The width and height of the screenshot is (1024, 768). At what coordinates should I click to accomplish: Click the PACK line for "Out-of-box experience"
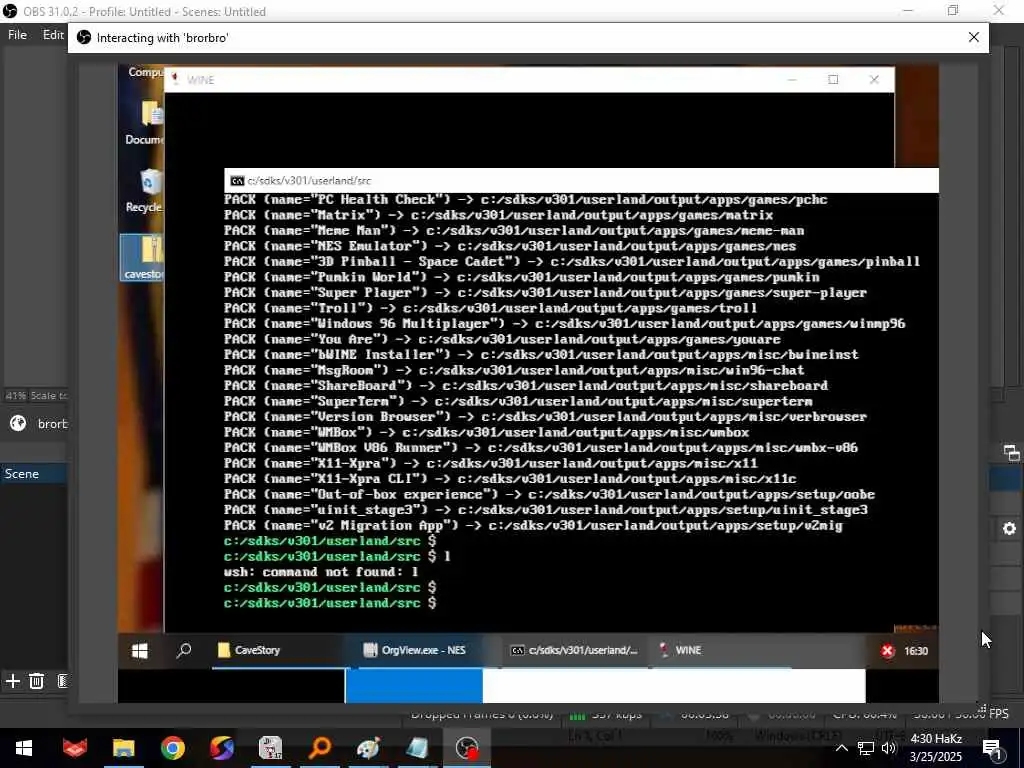(x=549, y=495)
